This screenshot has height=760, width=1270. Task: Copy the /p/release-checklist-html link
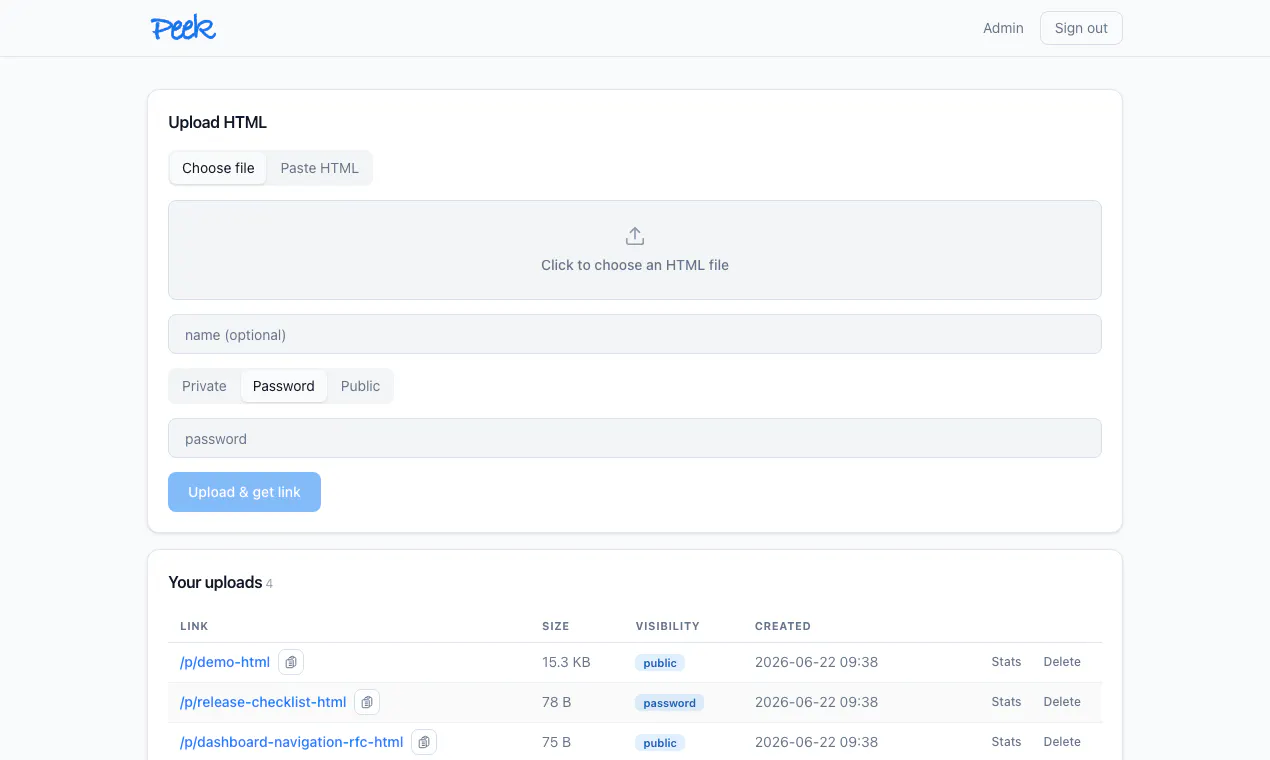[x=367, y=702]
